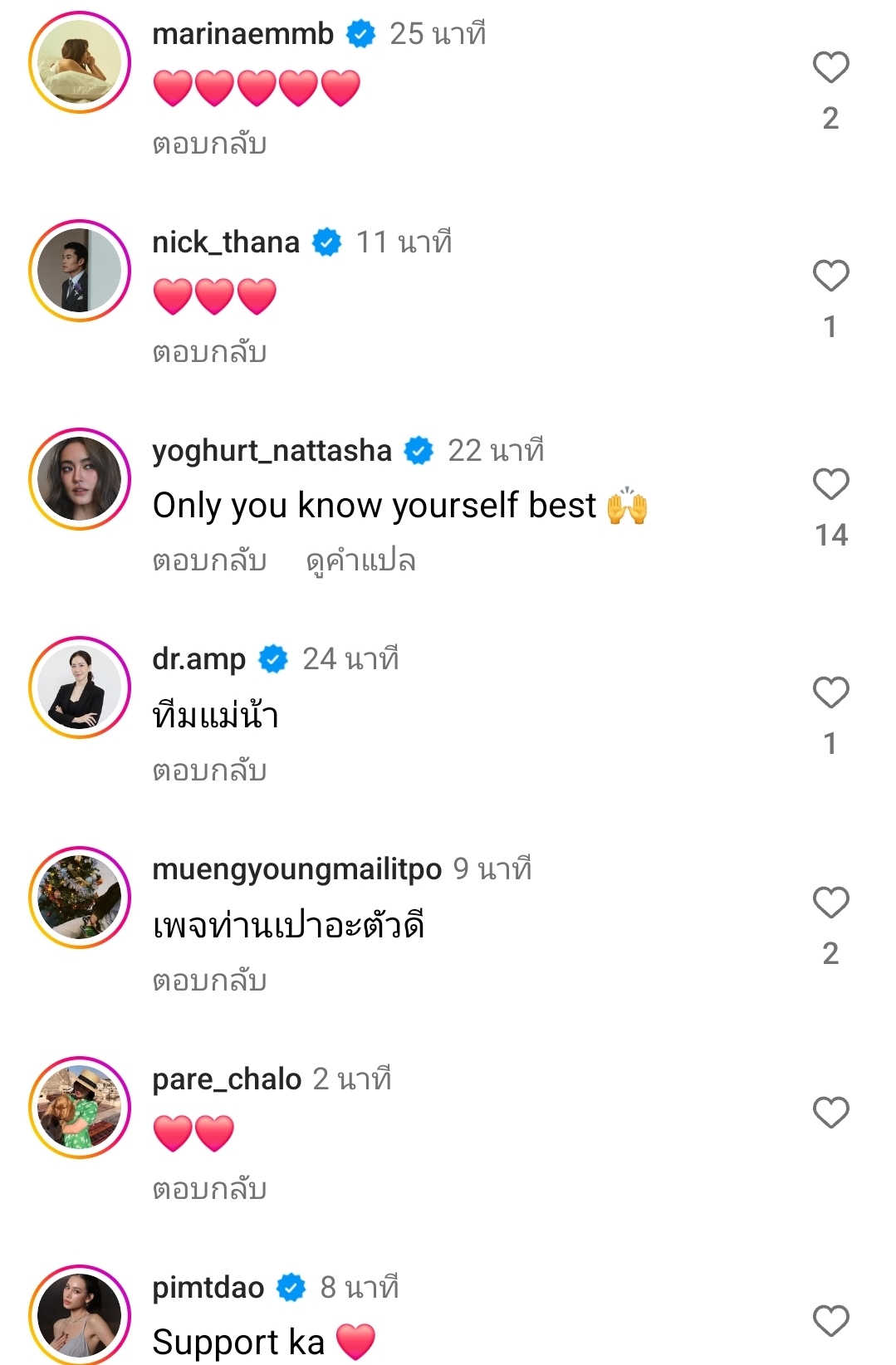Show translation of yoghurt_nattasha's comment
This screenshot has height=1365, width=896.
click(x=360, y=561)
